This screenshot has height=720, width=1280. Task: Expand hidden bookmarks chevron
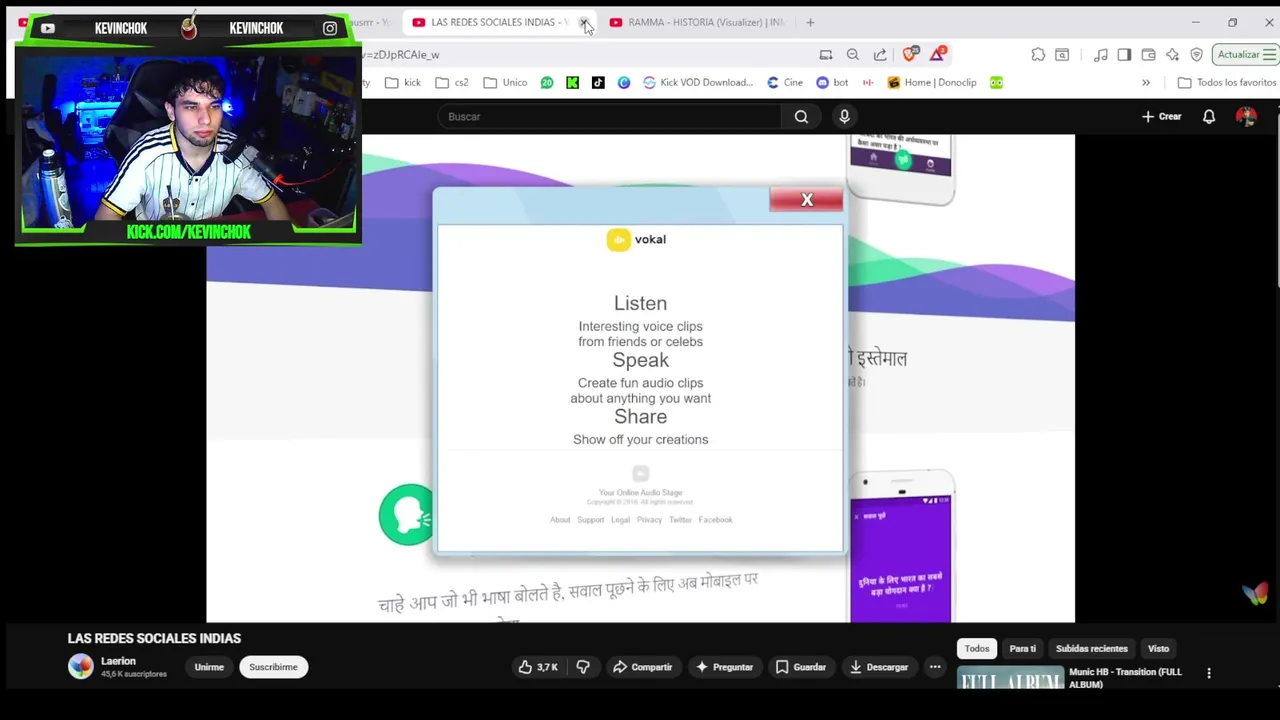(x=1146, y=83)
